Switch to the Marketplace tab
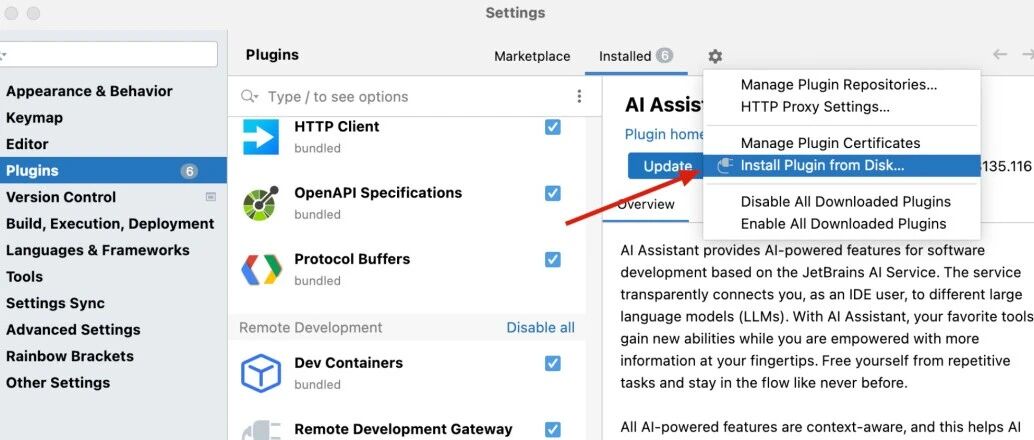This screenshot has height=440, width=1034. coord(532,56)
